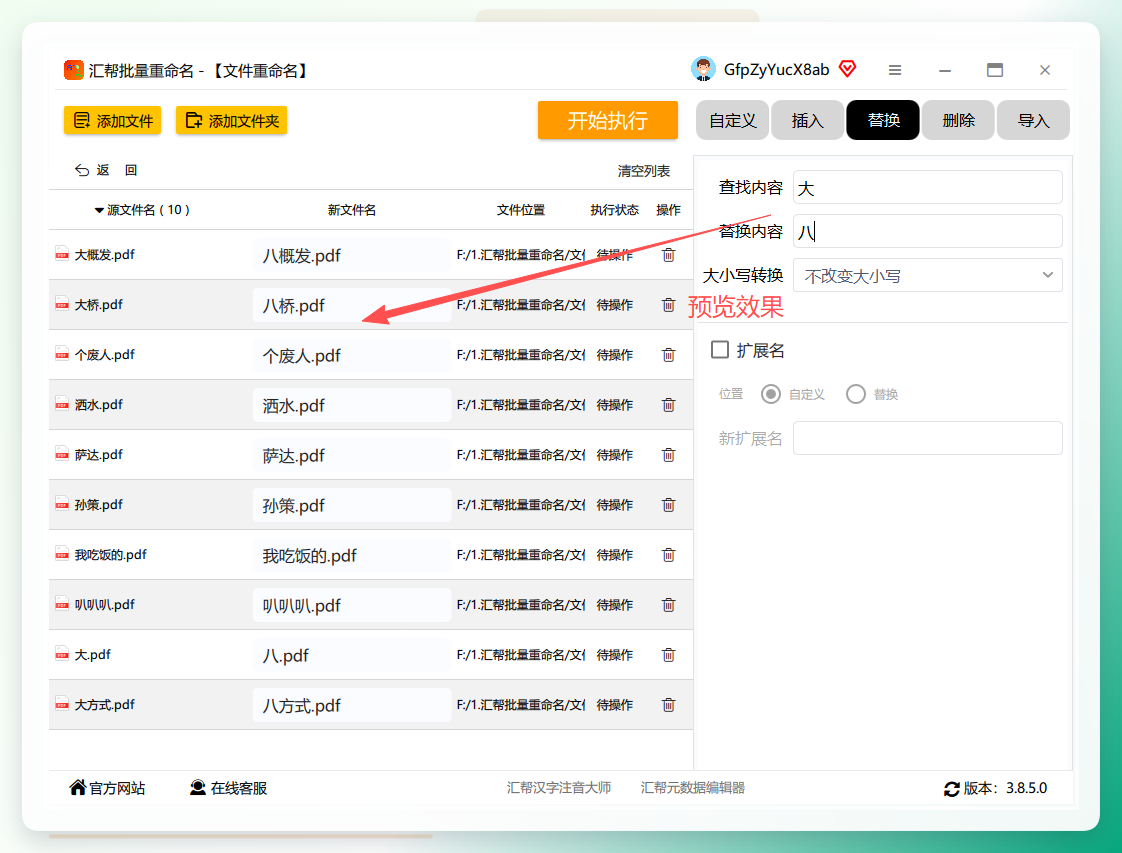Click the 返回 back button
This screenshot has height=853, width=1122.
[106, 170]
